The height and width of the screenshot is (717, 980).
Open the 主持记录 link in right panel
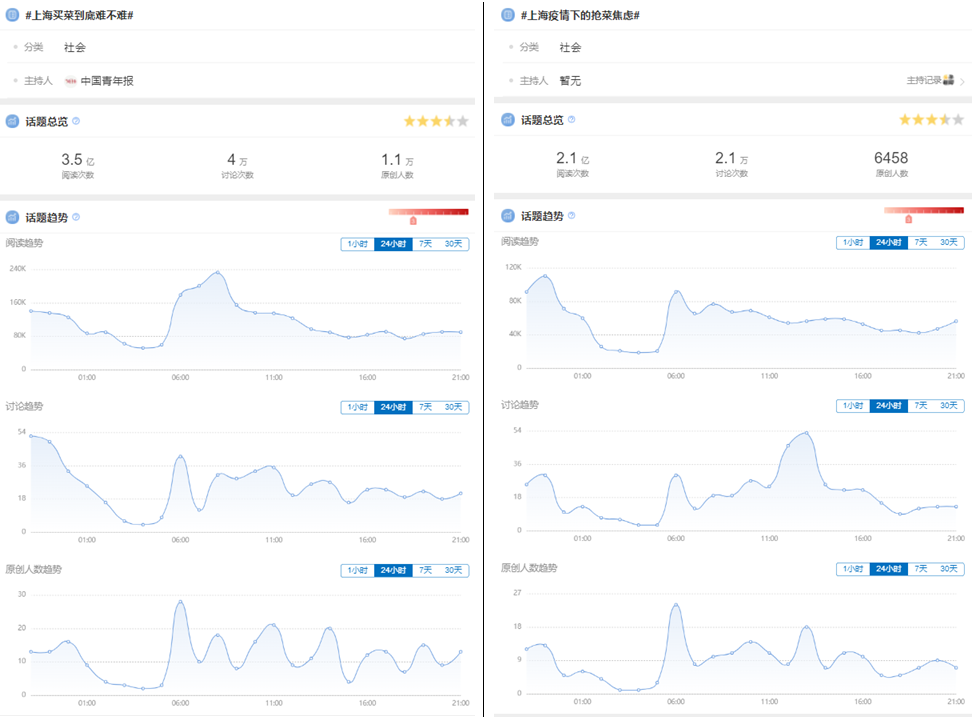click(924, 80)
